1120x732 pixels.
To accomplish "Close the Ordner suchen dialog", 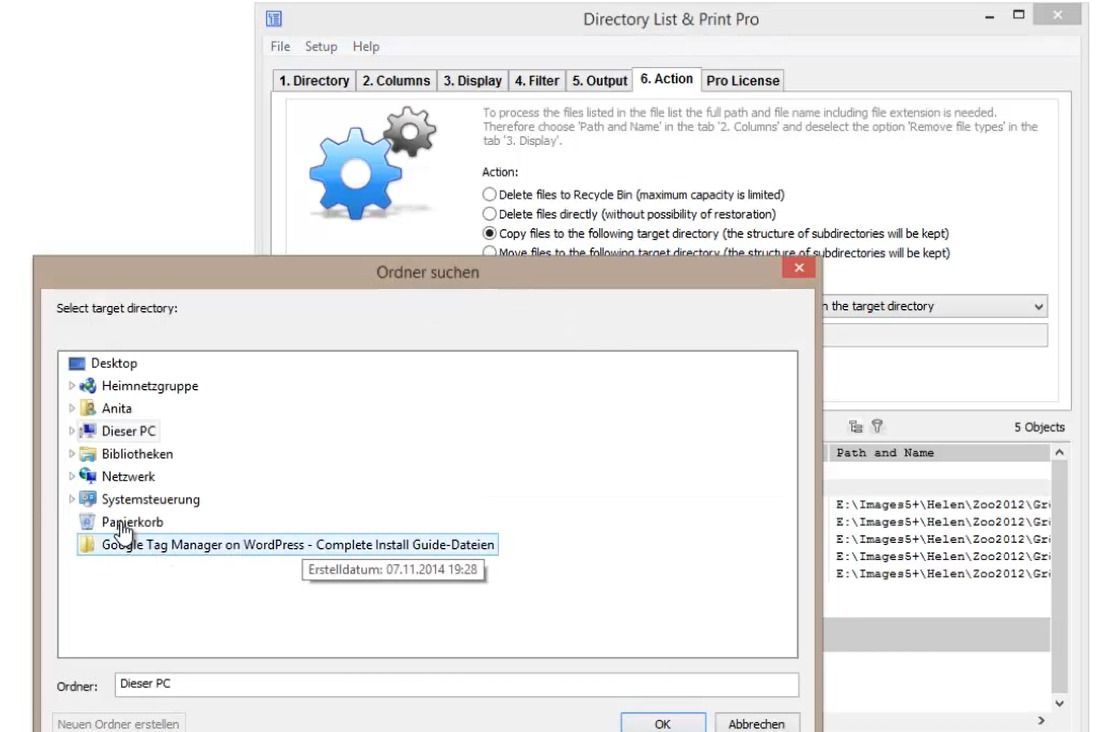I will point(799,268).
